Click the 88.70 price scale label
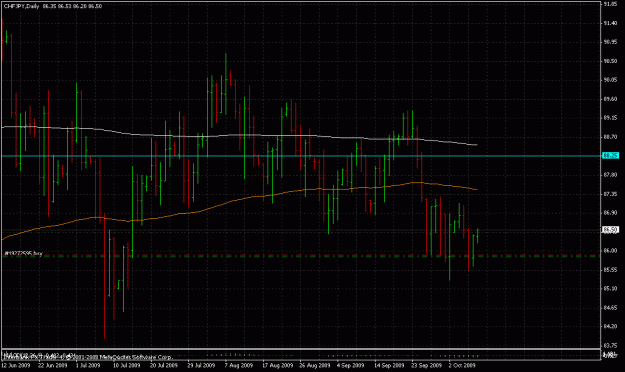This screenshot has width=625, height=372. pos(610,137)
